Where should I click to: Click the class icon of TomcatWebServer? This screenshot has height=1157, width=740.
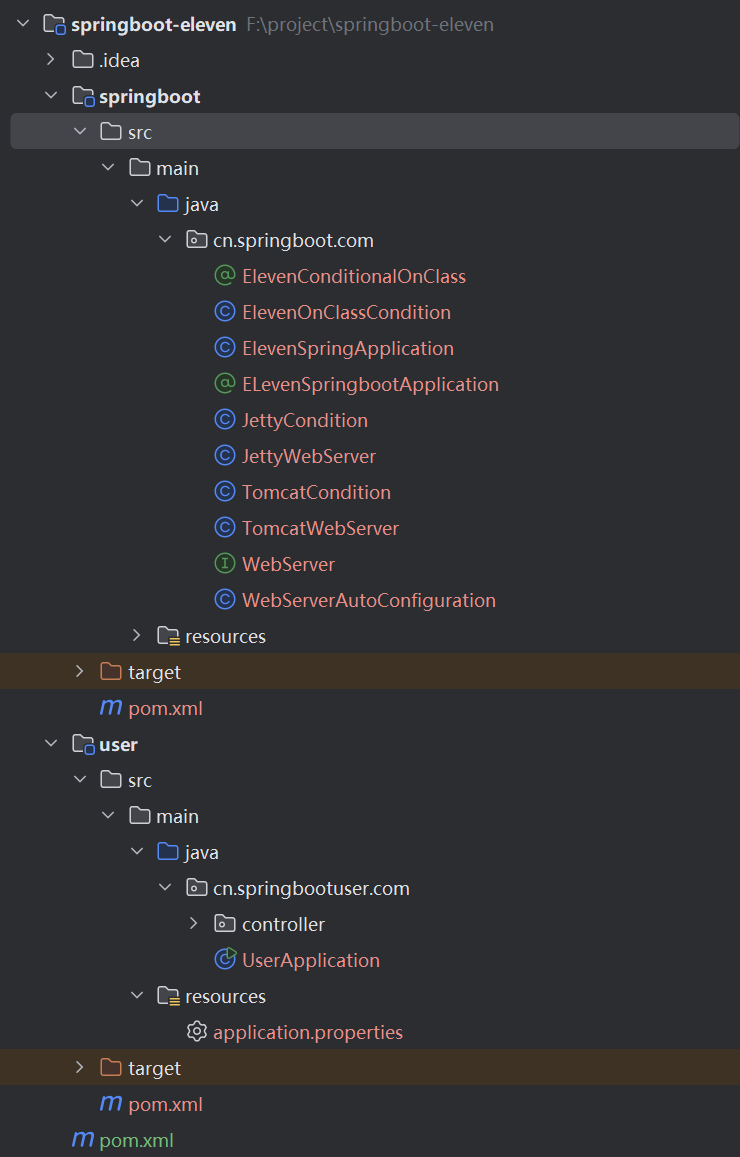224,528
